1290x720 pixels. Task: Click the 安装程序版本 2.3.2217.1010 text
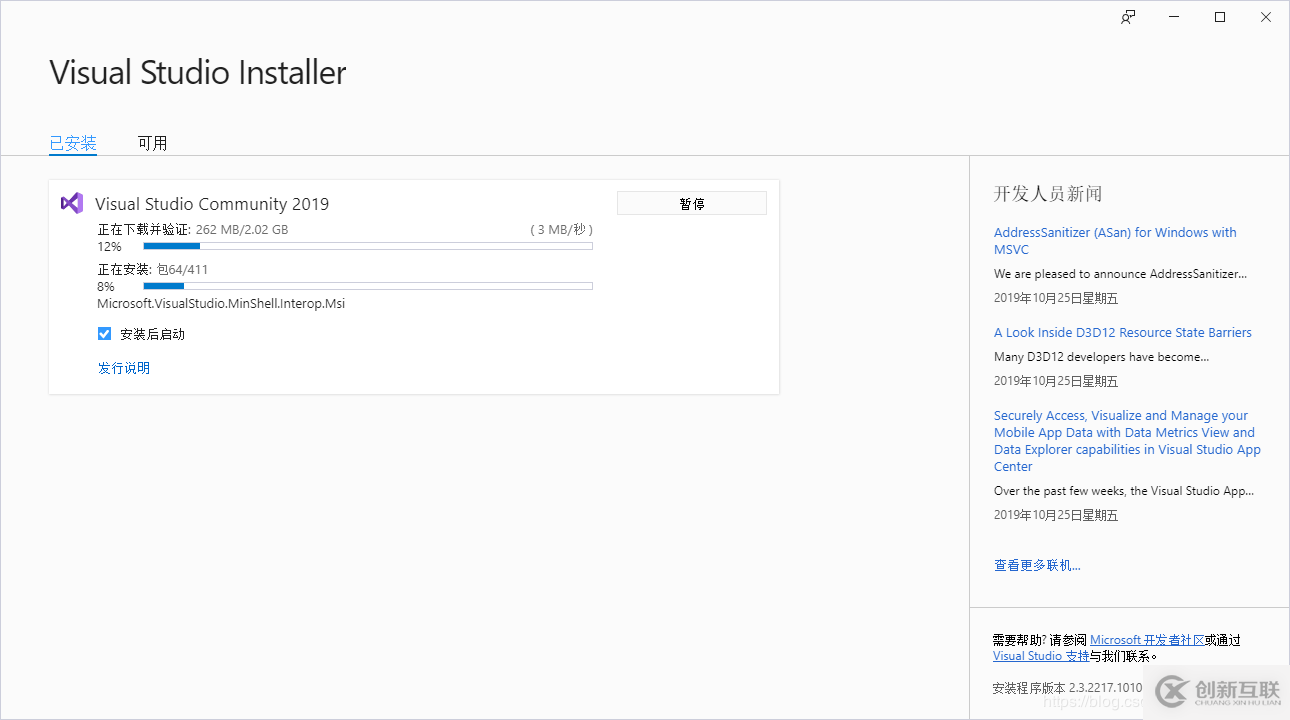(1067, 688)
